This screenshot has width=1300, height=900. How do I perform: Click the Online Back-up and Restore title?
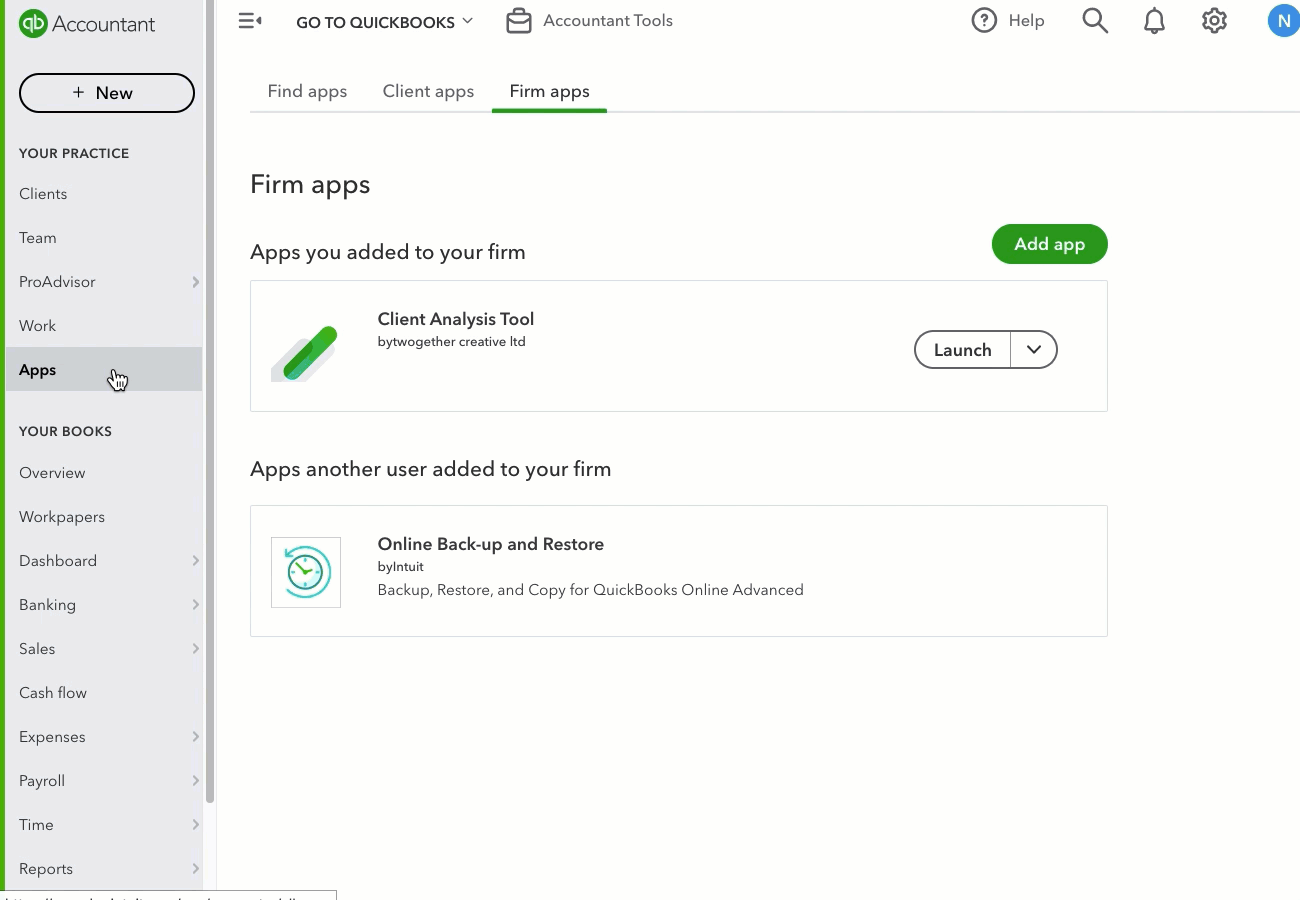tap(491, 544)
